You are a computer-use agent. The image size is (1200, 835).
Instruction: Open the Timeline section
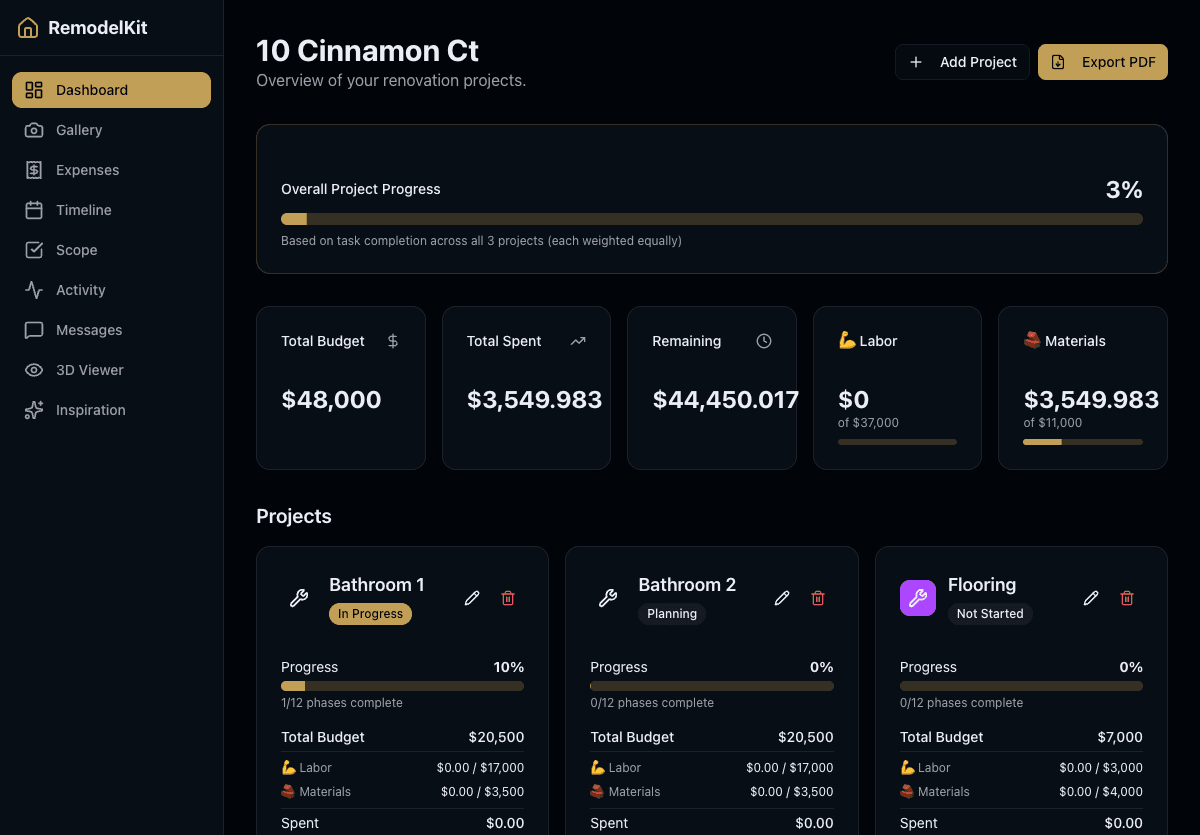tap(83, 210)
